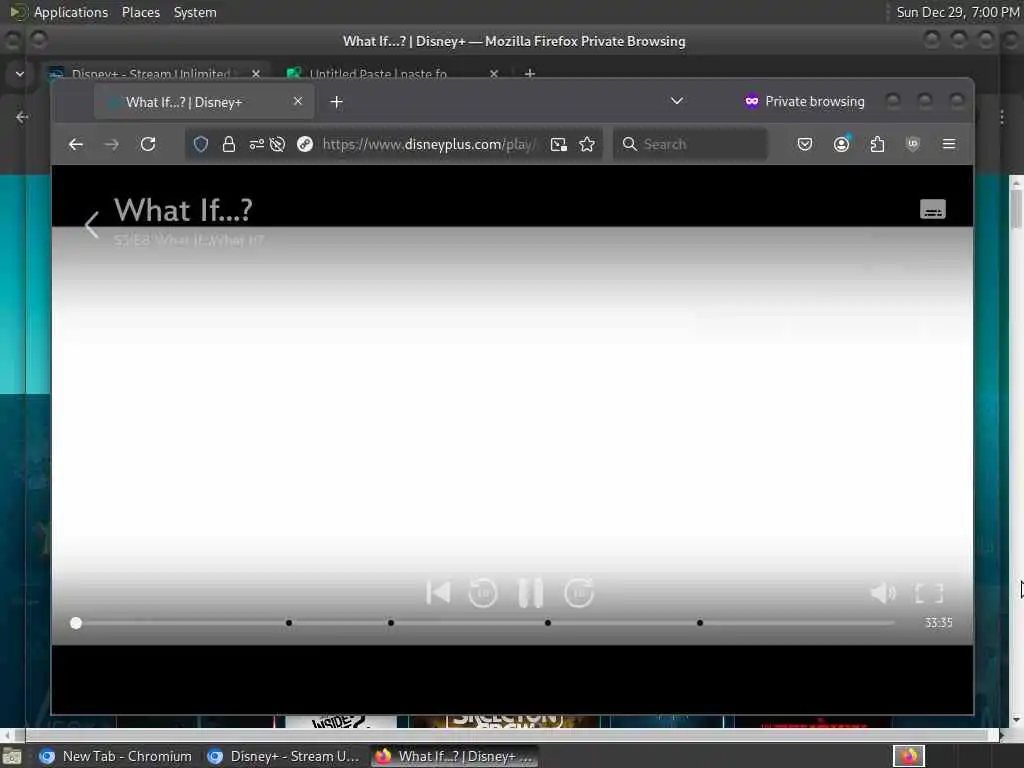This screenshot has height=768, width=1024.
Task: Click the autoplay blocked icon in address bar
Action: click(278, 144)
